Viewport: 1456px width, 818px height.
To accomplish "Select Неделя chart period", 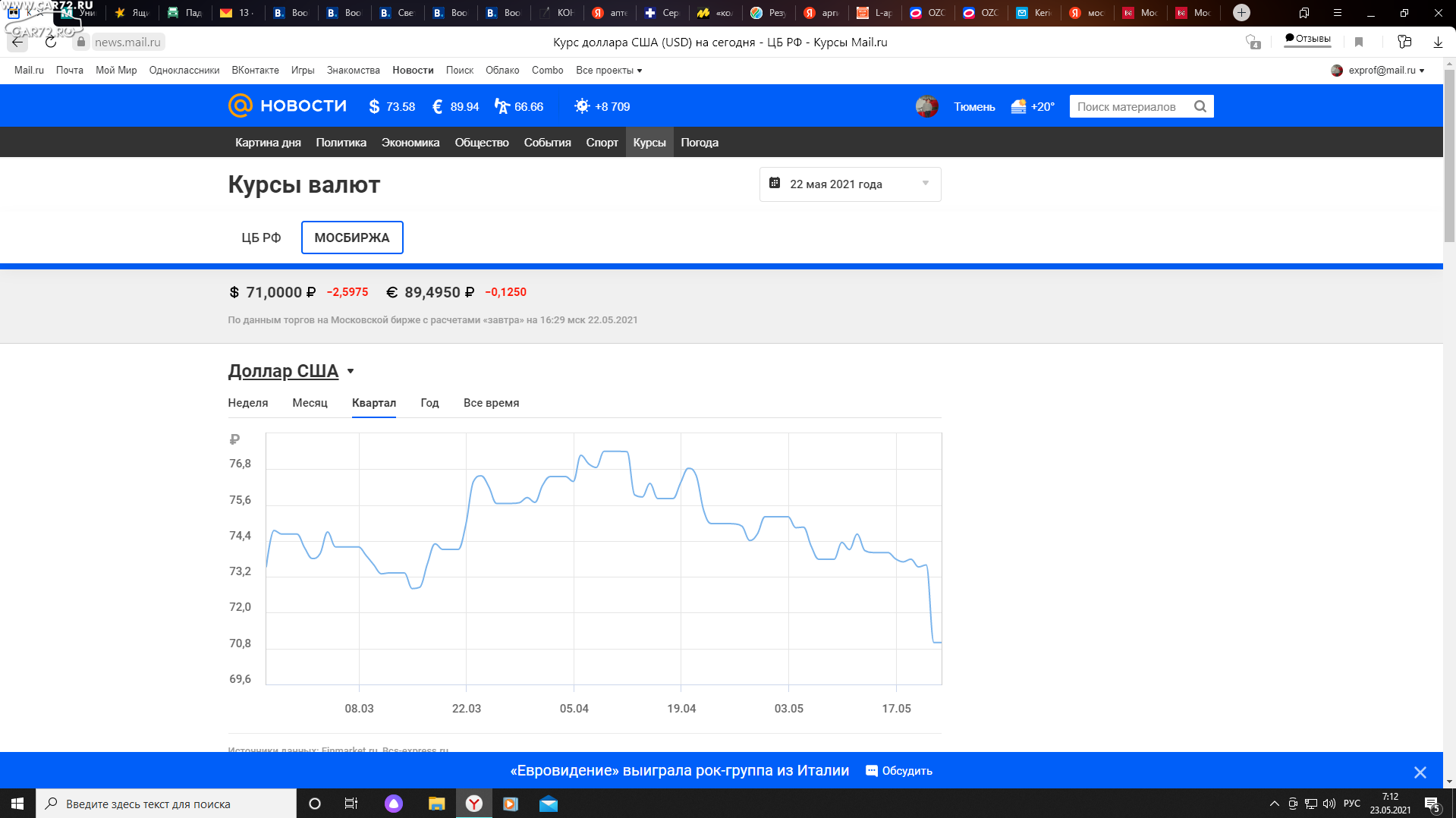I will [x=248, y=403].
